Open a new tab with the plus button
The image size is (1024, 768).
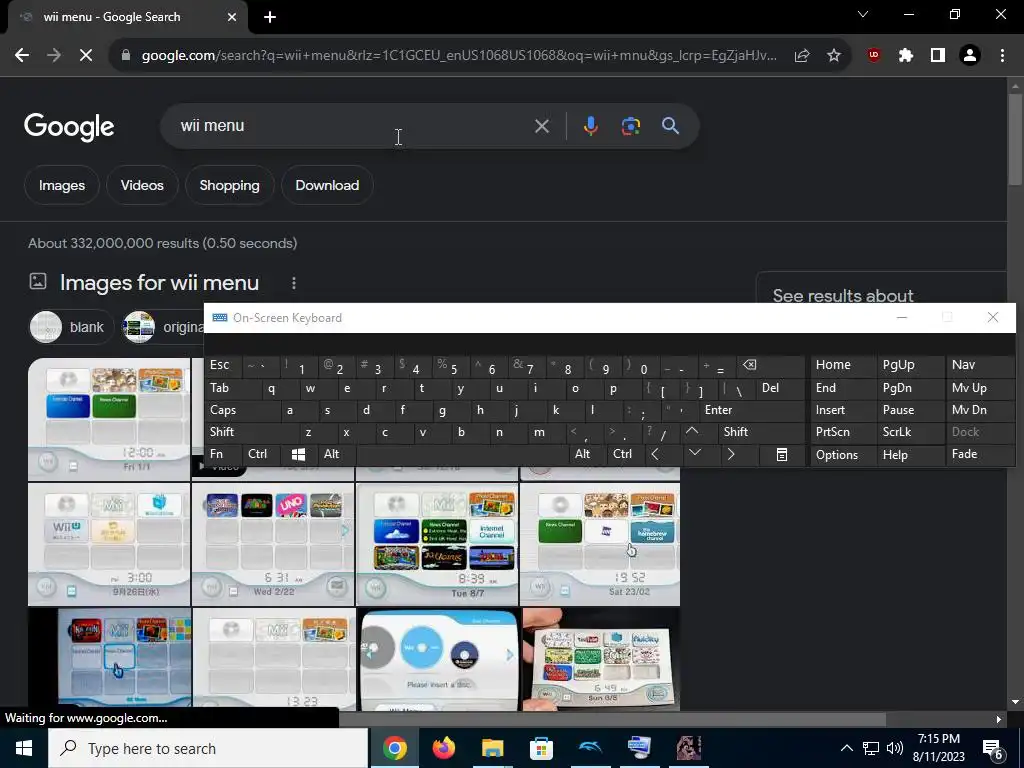pyautogui.click(x=270, y=17)
